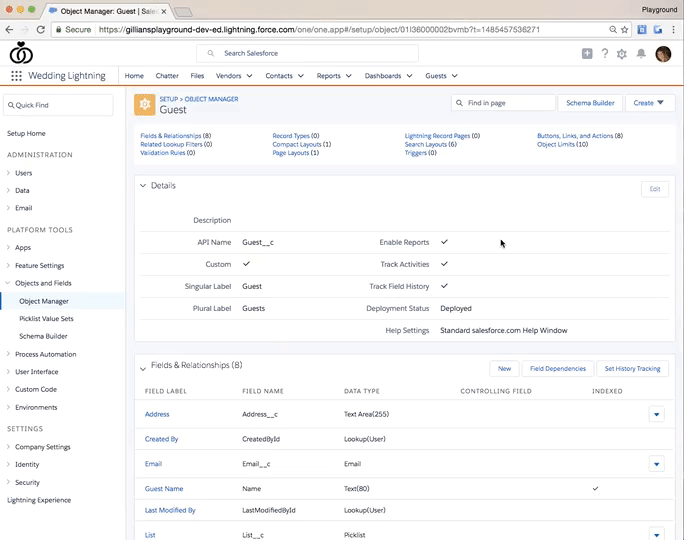Click the save extension icon in toolbar
This screenshot has height=540, width=684.
coord(642,30)
